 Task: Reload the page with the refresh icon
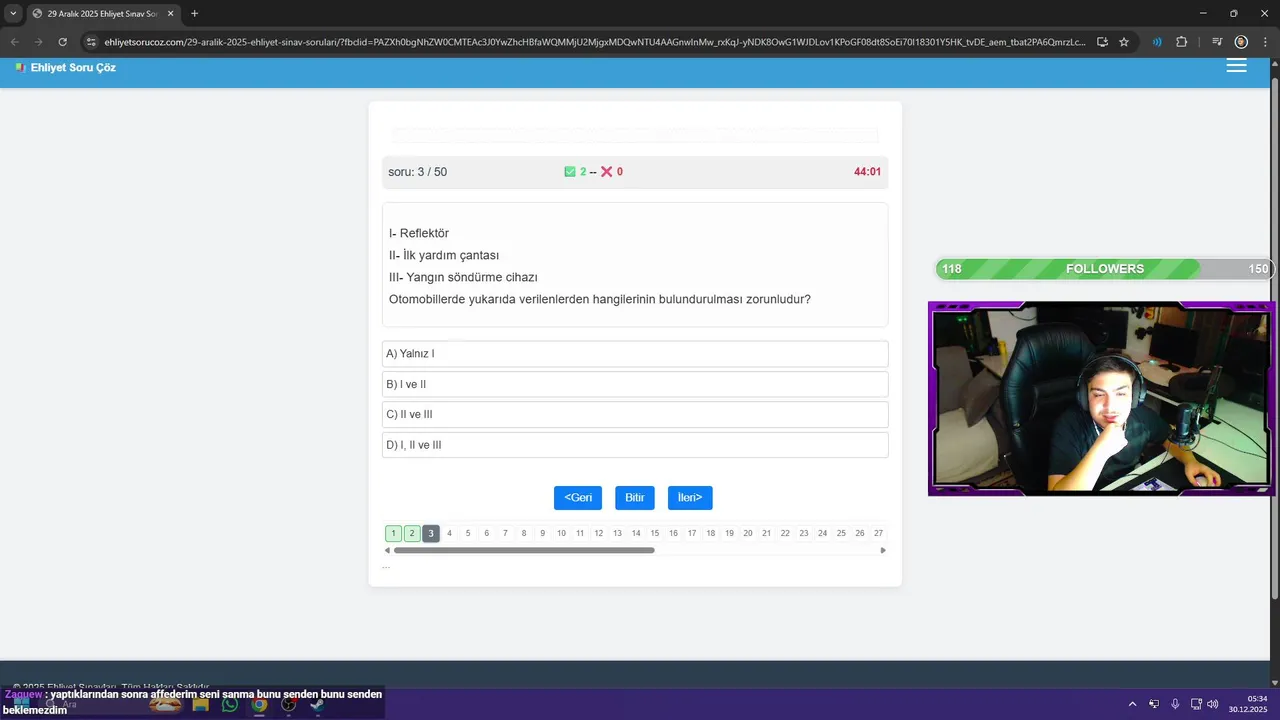pos(62,42)
